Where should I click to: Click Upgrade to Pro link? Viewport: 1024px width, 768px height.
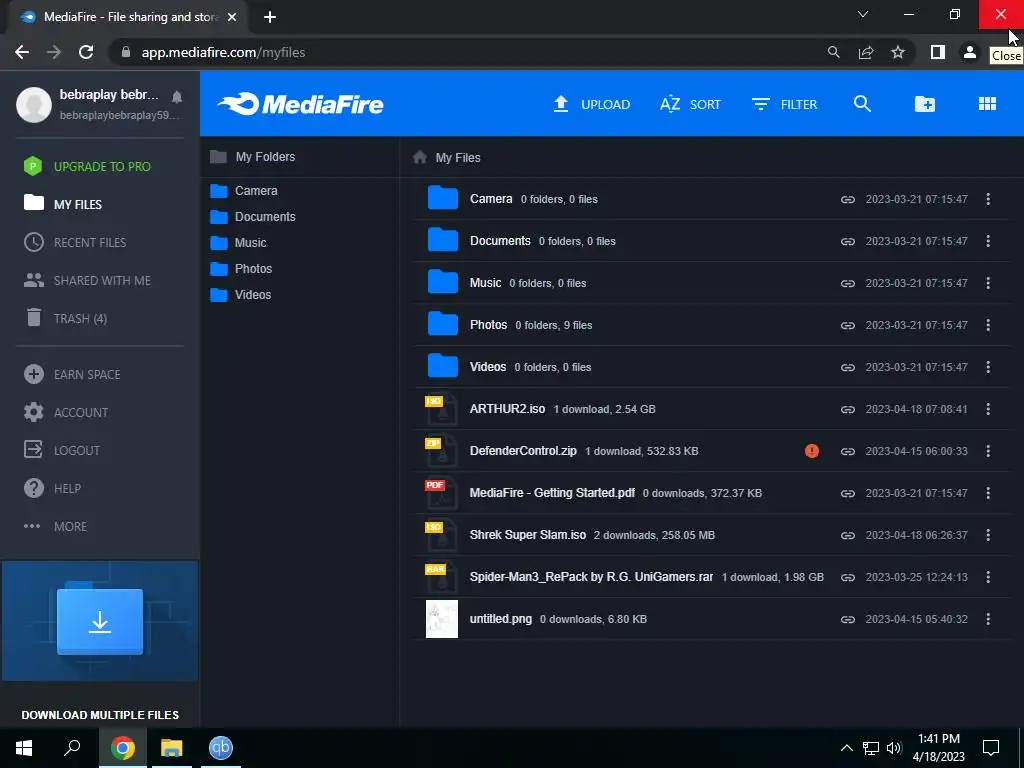pos(88,167)
